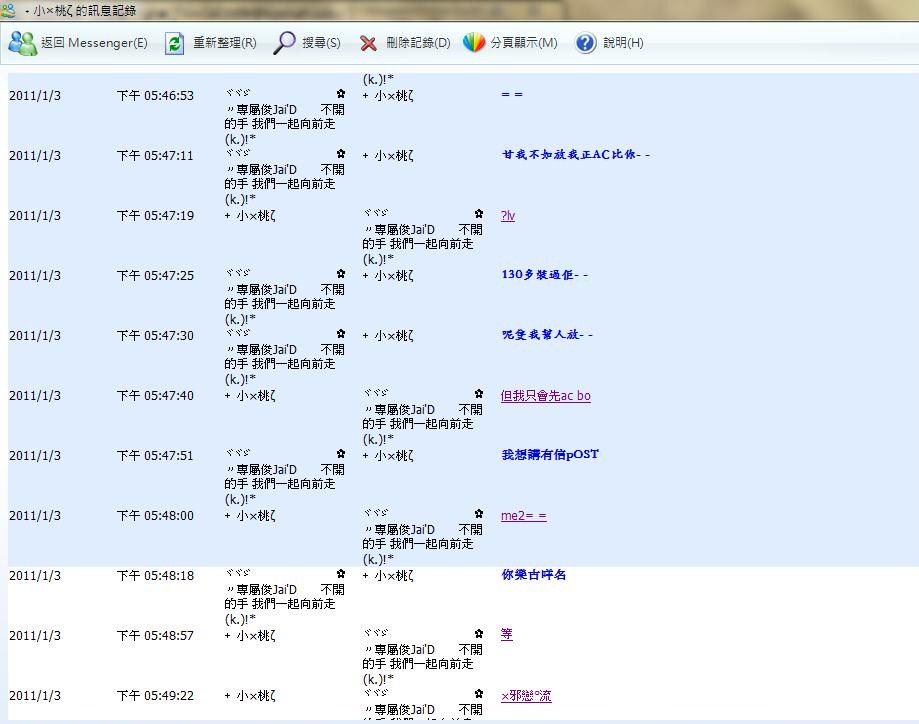
Task: Choose 重新整理(R) to refresh the history
Action: tap(224, 43)
